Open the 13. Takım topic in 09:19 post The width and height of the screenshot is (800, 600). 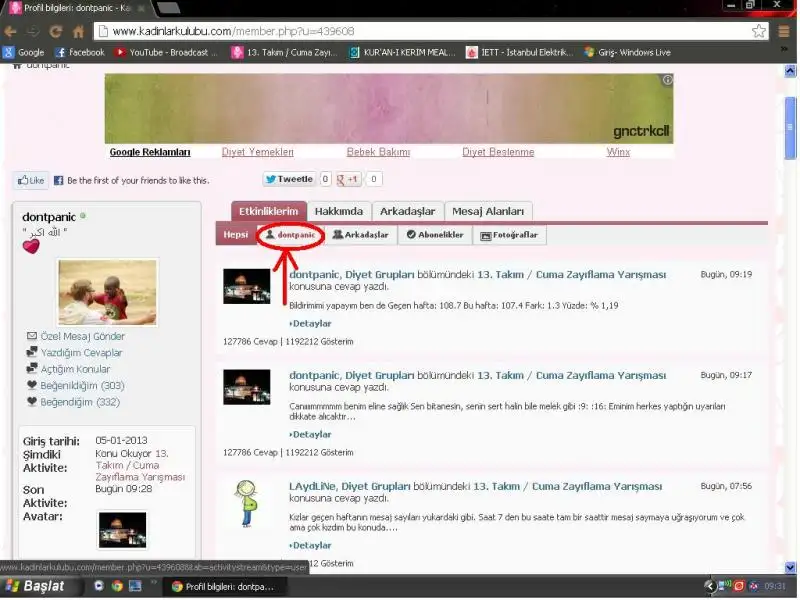(571, 275)
